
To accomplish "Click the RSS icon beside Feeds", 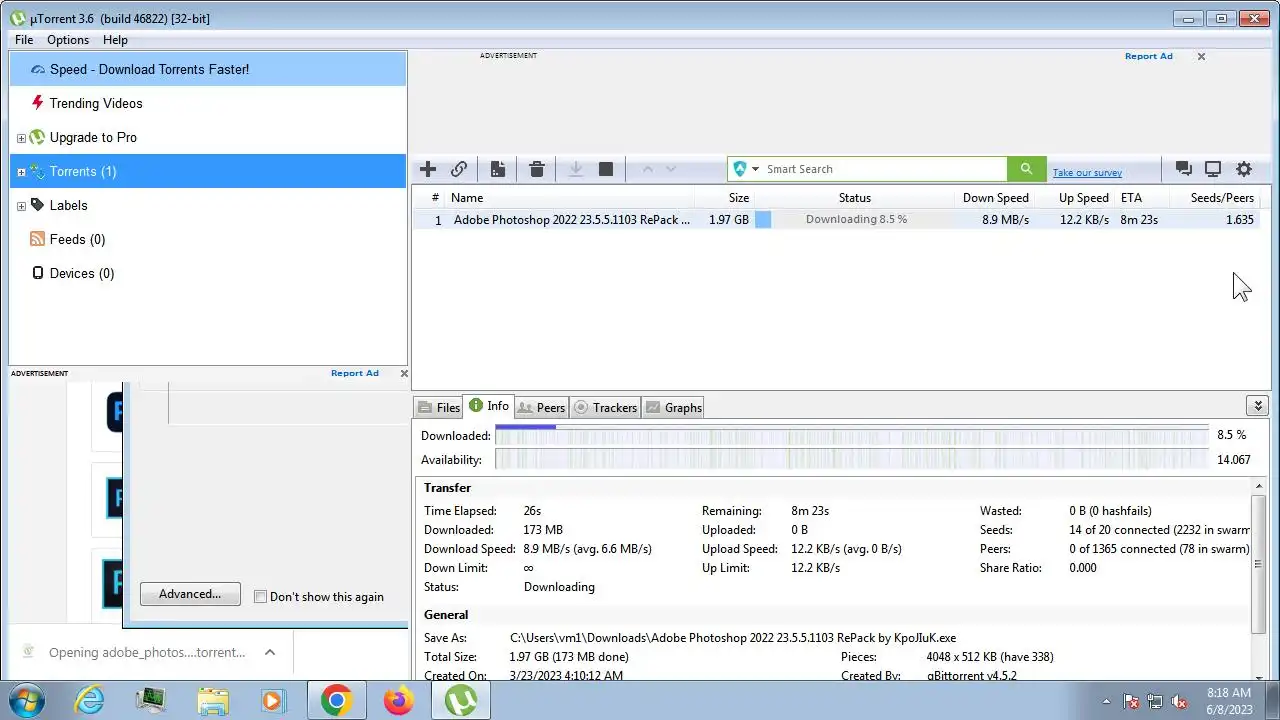I will (x=38, y=239).
